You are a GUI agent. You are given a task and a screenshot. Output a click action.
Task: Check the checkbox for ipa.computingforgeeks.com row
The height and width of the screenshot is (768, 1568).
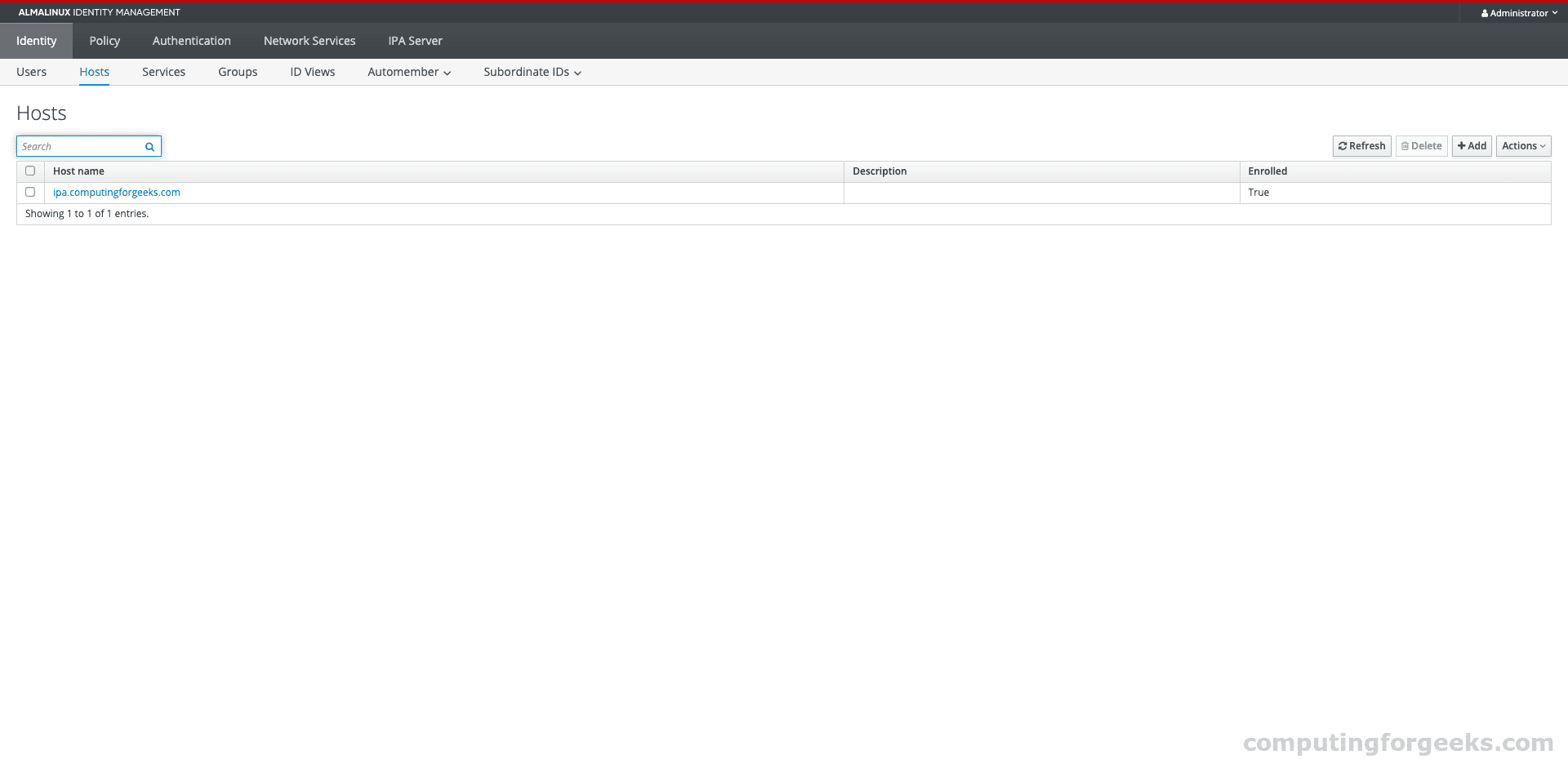point(30,192)
